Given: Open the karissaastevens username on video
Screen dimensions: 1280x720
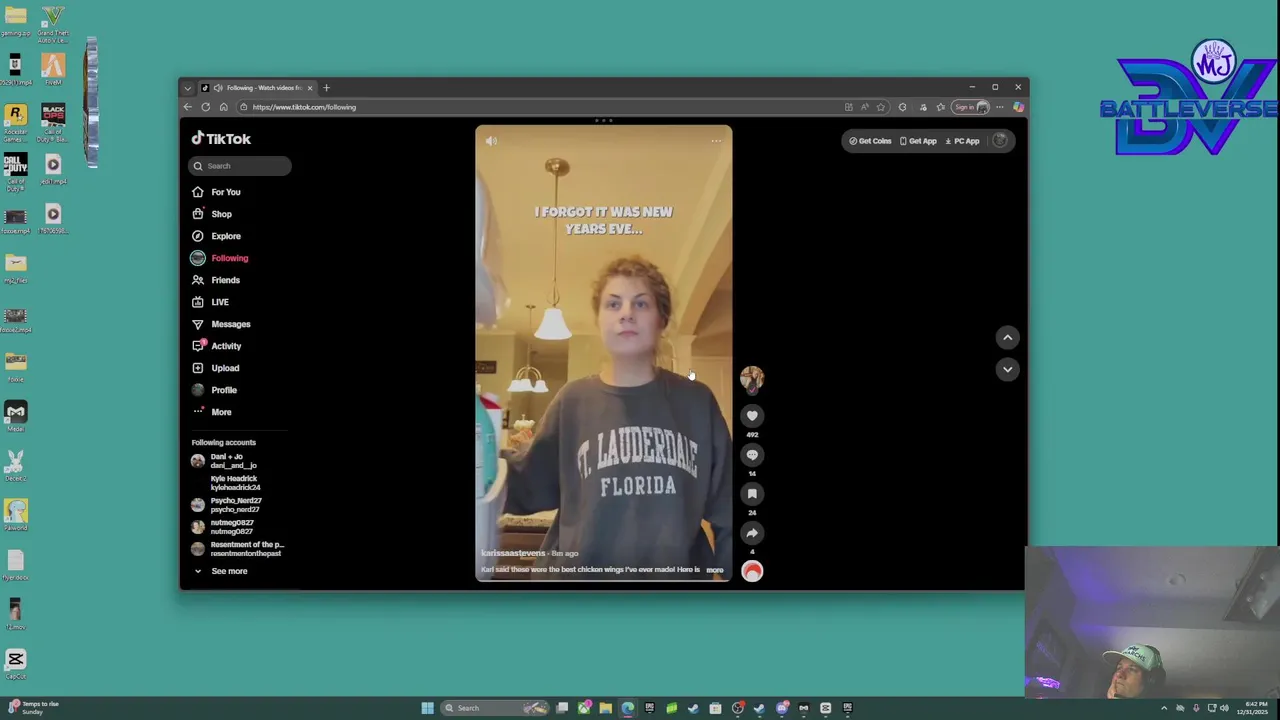Looking at the screenshot, I should point(513,553).
